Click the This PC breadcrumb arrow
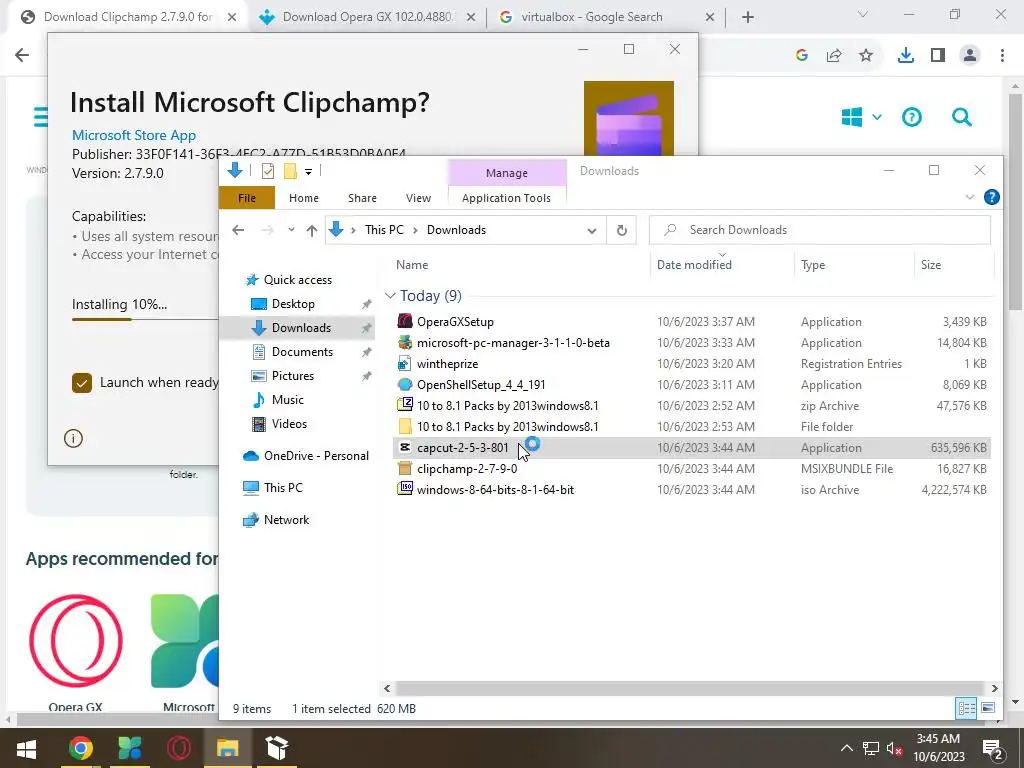The image size is (1024, 768). pos(415,230)
